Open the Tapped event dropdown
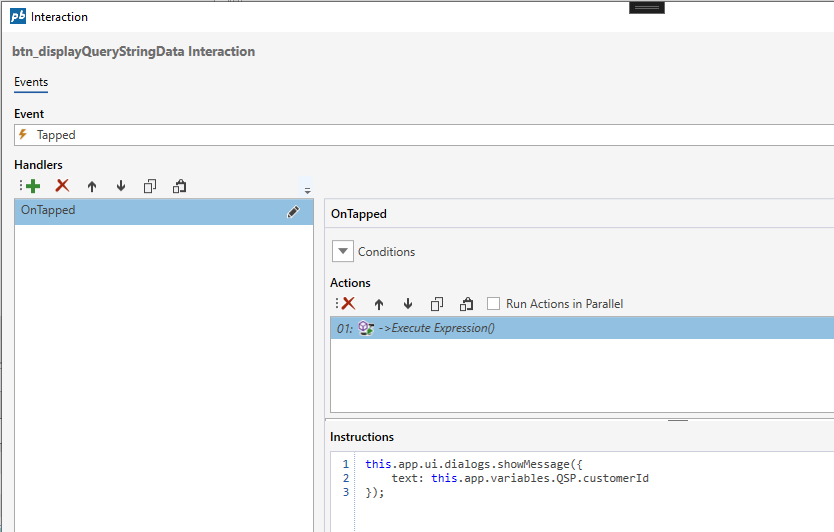This screenshot has width=834, height=532. tap(420, 135)
